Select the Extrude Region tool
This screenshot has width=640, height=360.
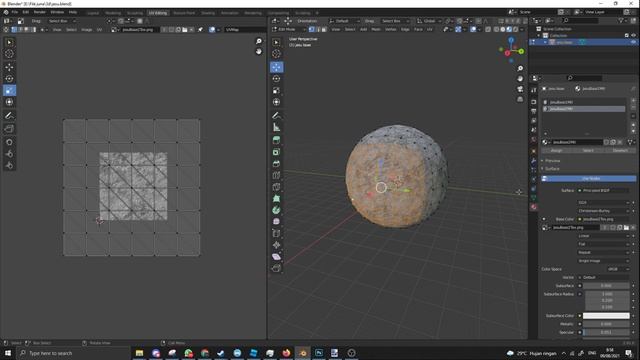276,140
